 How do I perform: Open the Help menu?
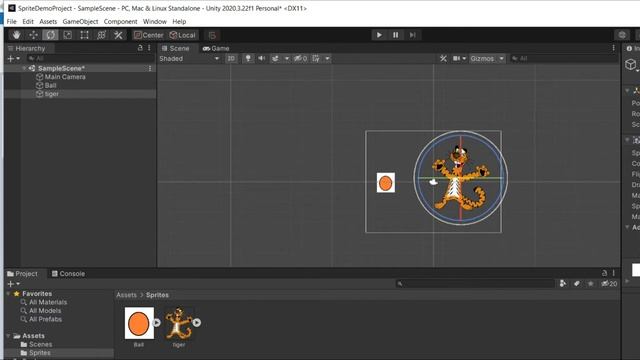pyautogui.click(x=179, y=22)
